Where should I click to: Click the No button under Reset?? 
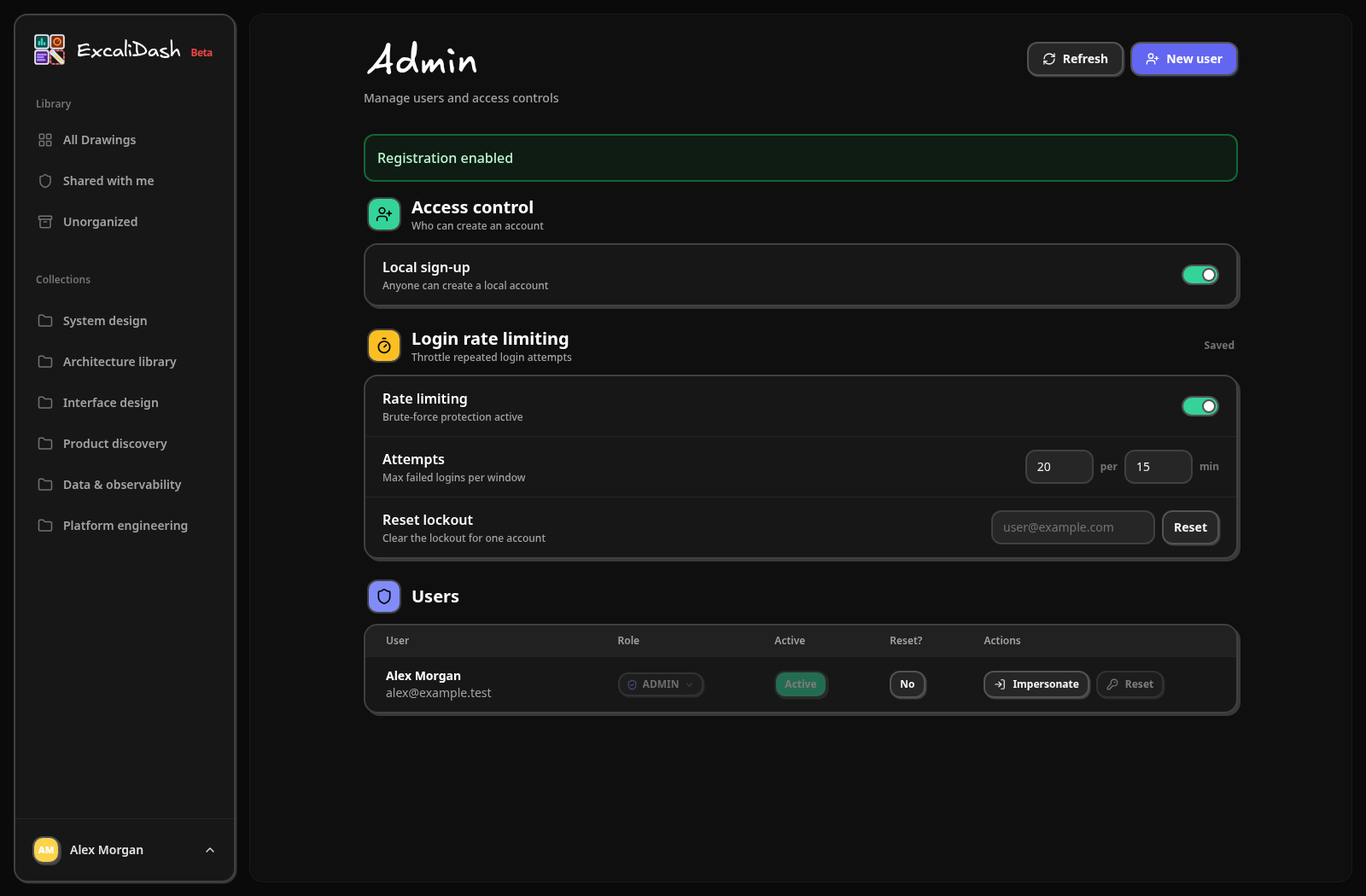click(908, 684)
